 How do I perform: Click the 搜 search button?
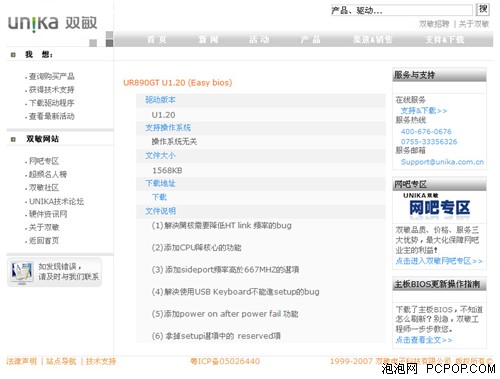tap(483, 9)
